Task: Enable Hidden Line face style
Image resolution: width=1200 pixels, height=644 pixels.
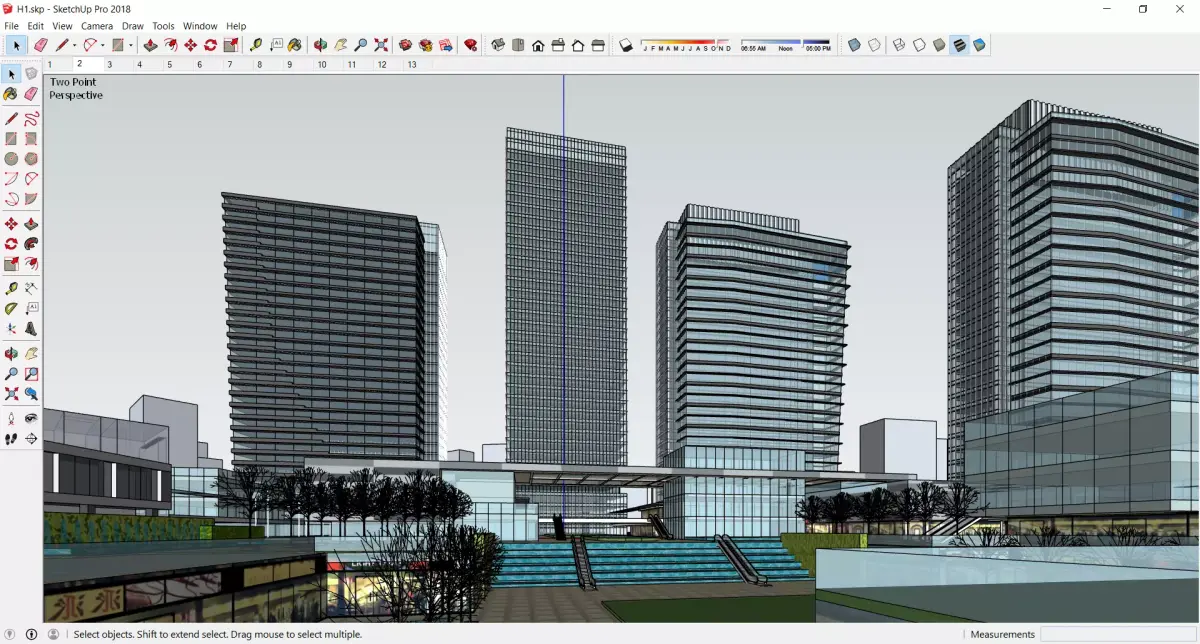Action: click(918, 45)
